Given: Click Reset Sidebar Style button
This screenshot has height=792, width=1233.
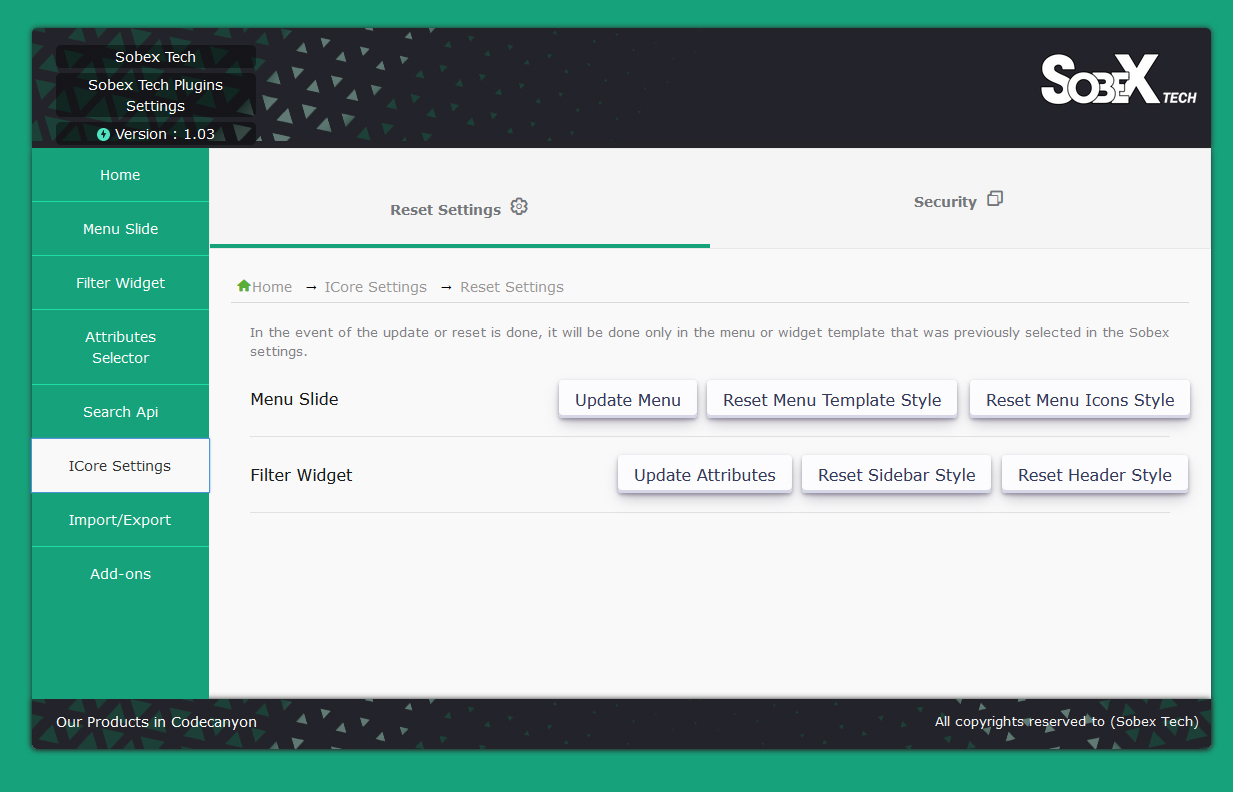Looking at the screenshot, I should [896, 475].
